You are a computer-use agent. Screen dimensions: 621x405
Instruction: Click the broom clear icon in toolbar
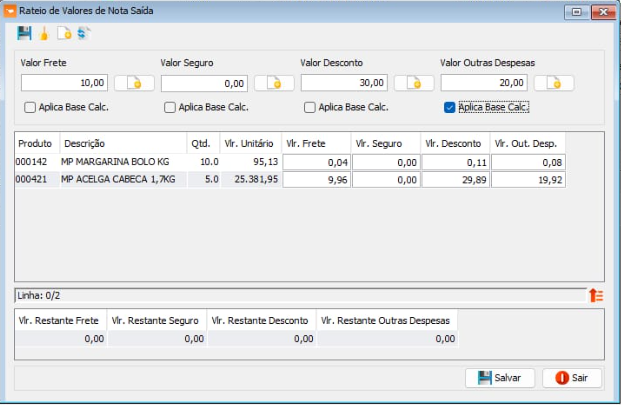click(x=43, y=33)
